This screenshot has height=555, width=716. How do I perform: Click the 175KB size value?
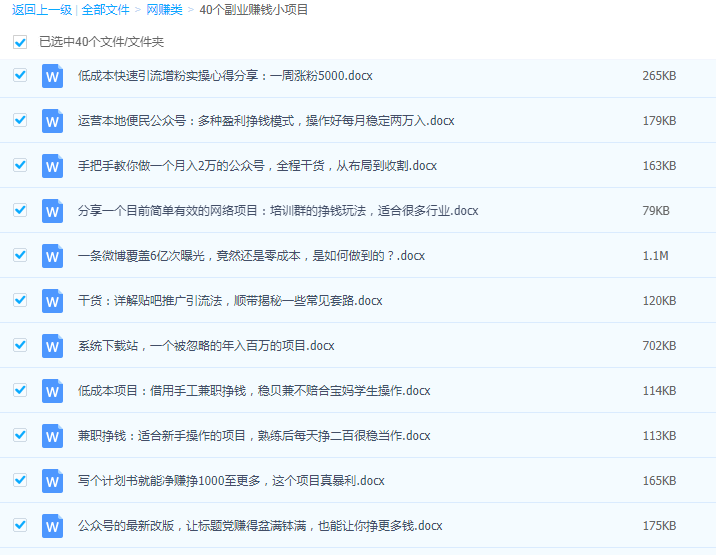pyautogui.click(x=659, y=526)
